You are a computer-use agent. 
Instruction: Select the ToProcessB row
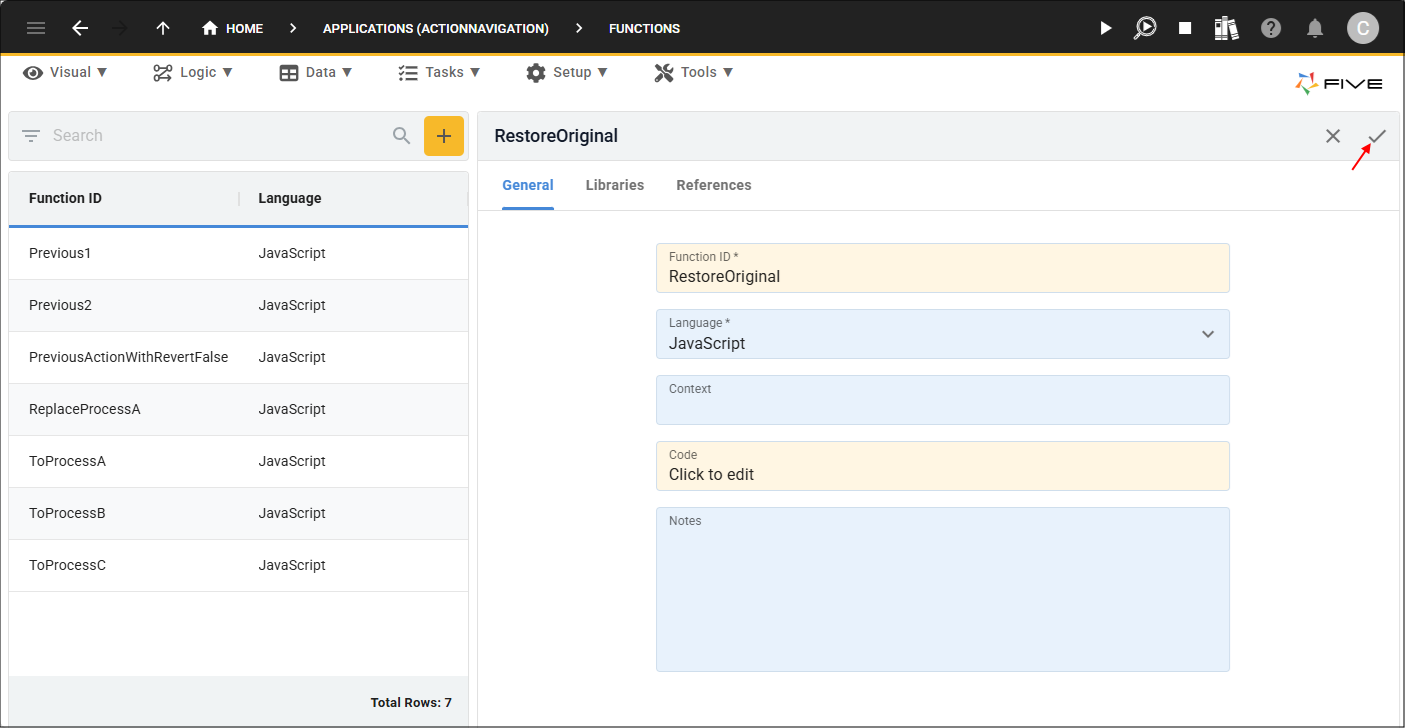(x=238, y=514)
